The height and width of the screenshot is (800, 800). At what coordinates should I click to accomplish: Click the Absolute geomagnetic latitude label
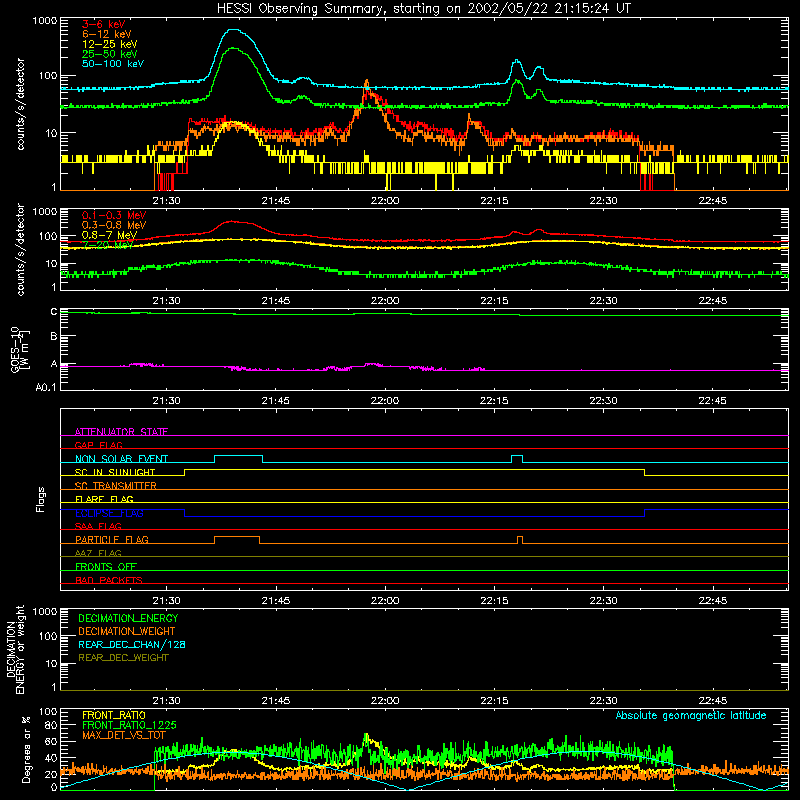691,716
